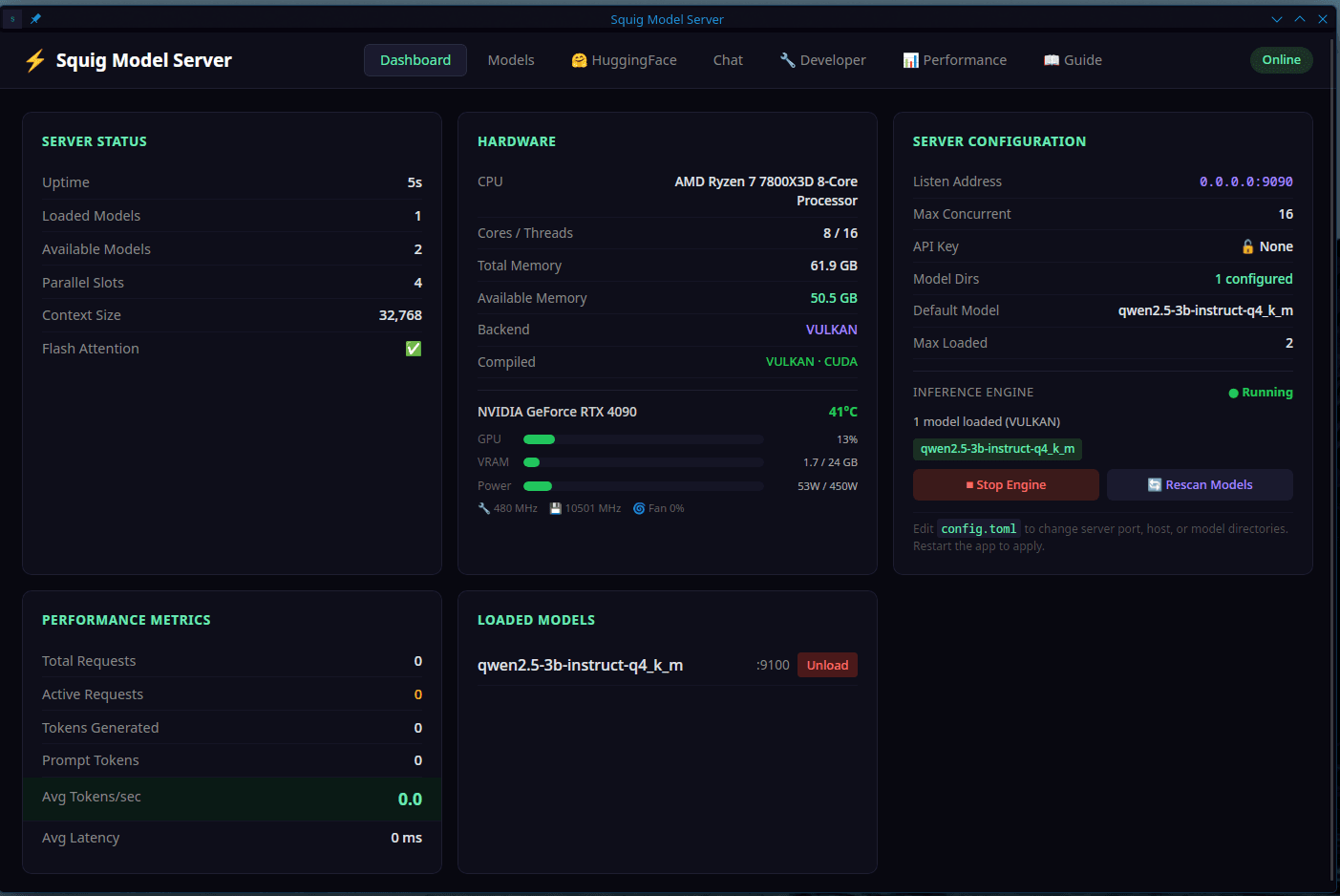Click the VRAM usage progress bar
This screenshot has width=1340, height=896.
click(x=643, y=462)
